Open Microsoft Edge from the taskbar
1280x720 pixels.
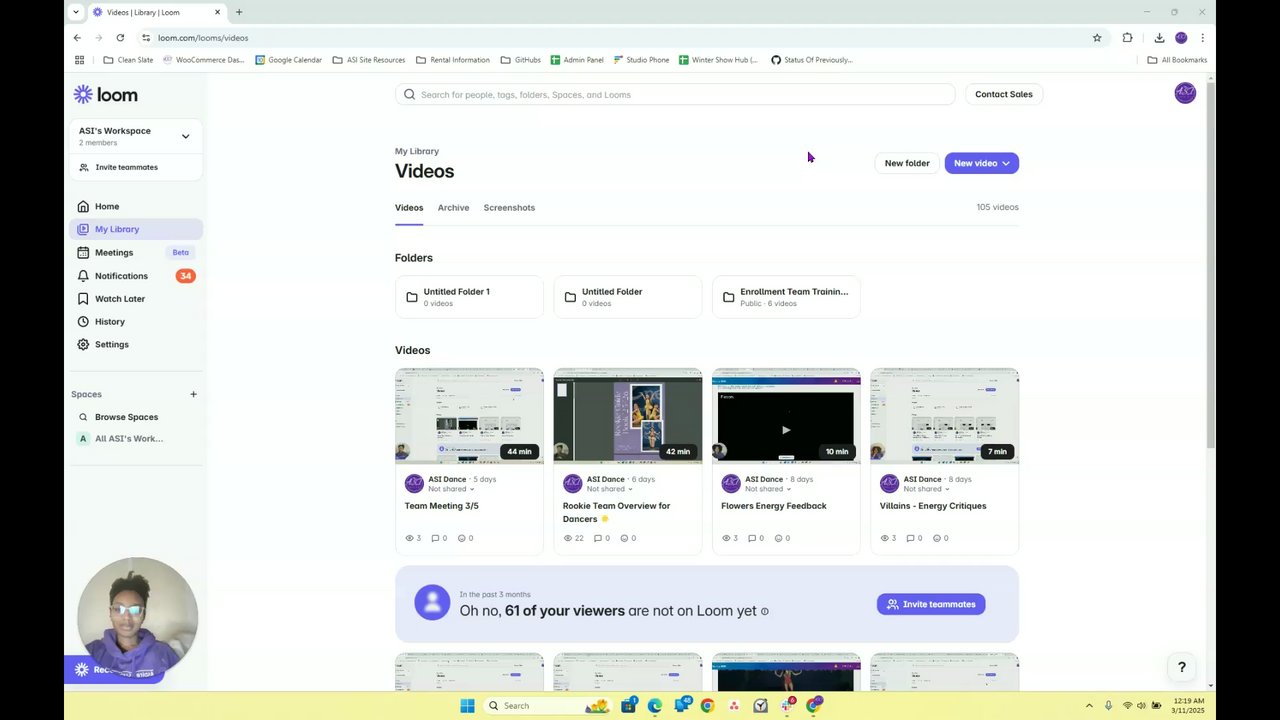click(x=654, y=706)
